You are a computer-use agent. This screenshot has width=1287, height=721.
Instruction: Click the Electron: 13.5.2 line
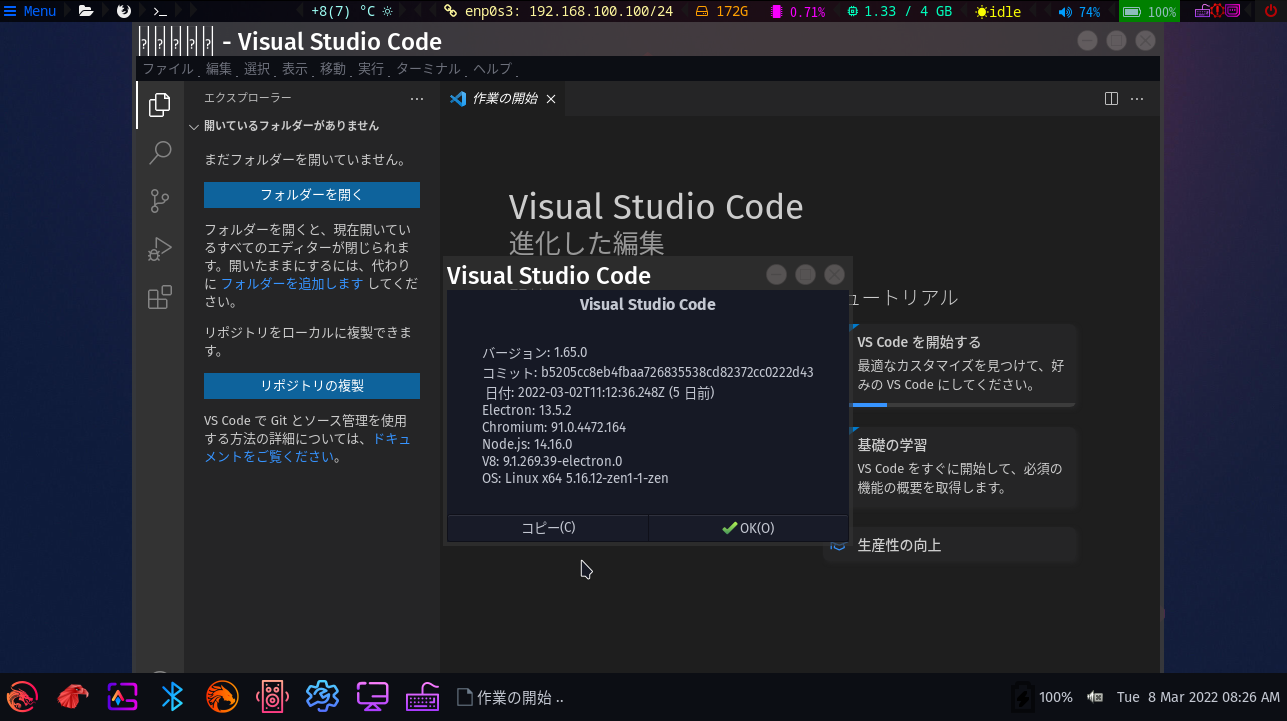point(527,410)
